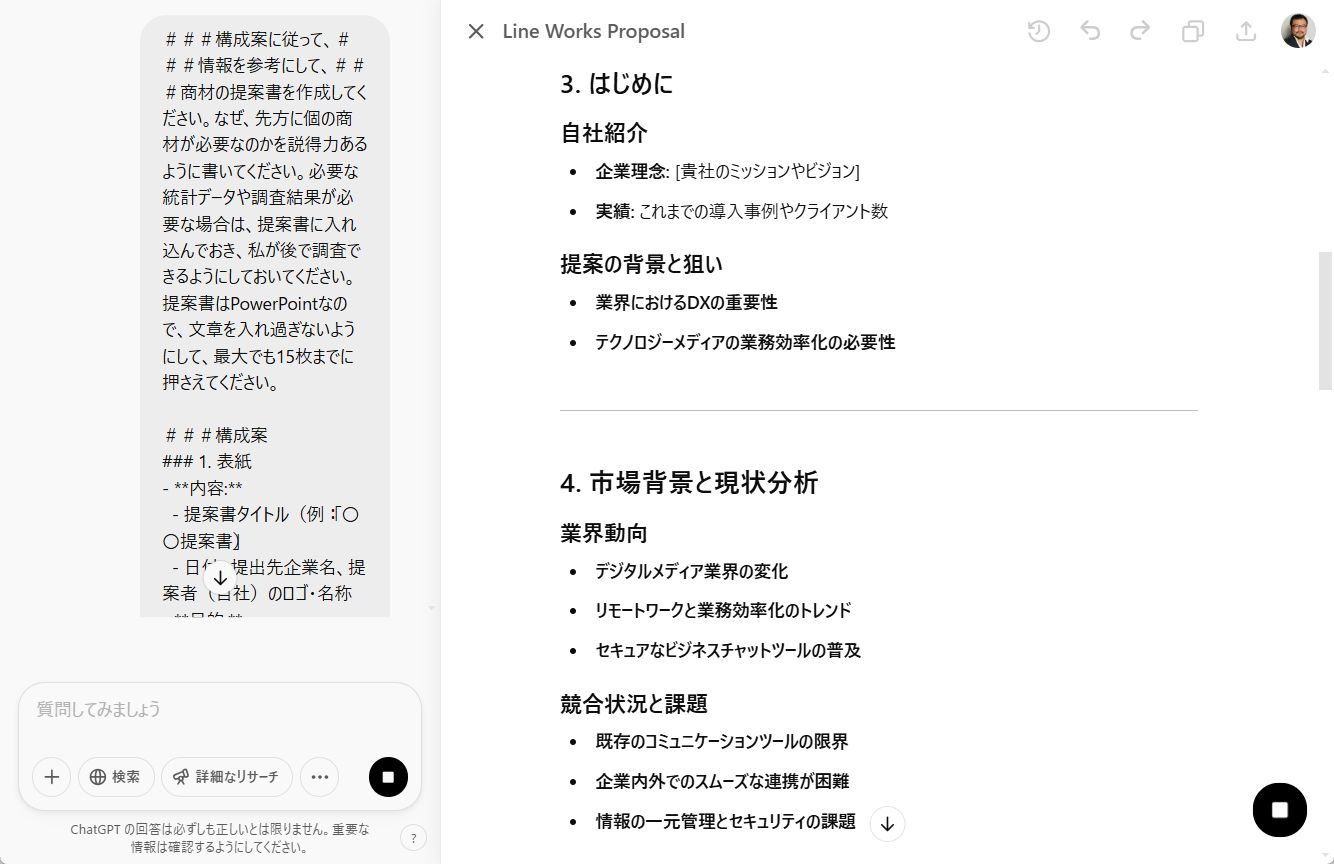Open the more tools ellipsis menu
Image resolution: width=1334 pixels, height=864 pixels.
pyautogui.click(x=320, y=777)
